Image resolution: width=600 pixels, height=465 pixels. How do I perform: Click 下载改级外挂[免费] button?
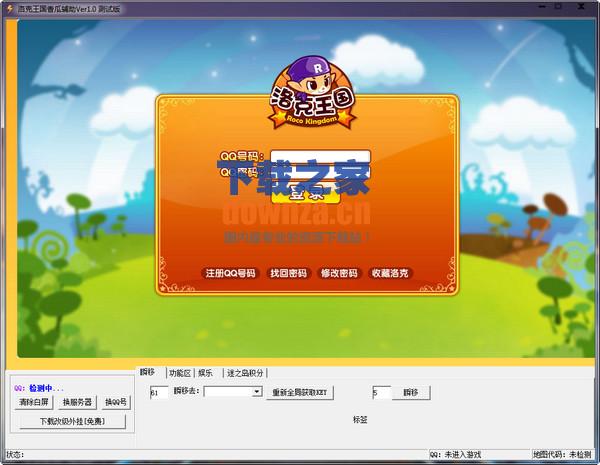[x=72, y=421]
